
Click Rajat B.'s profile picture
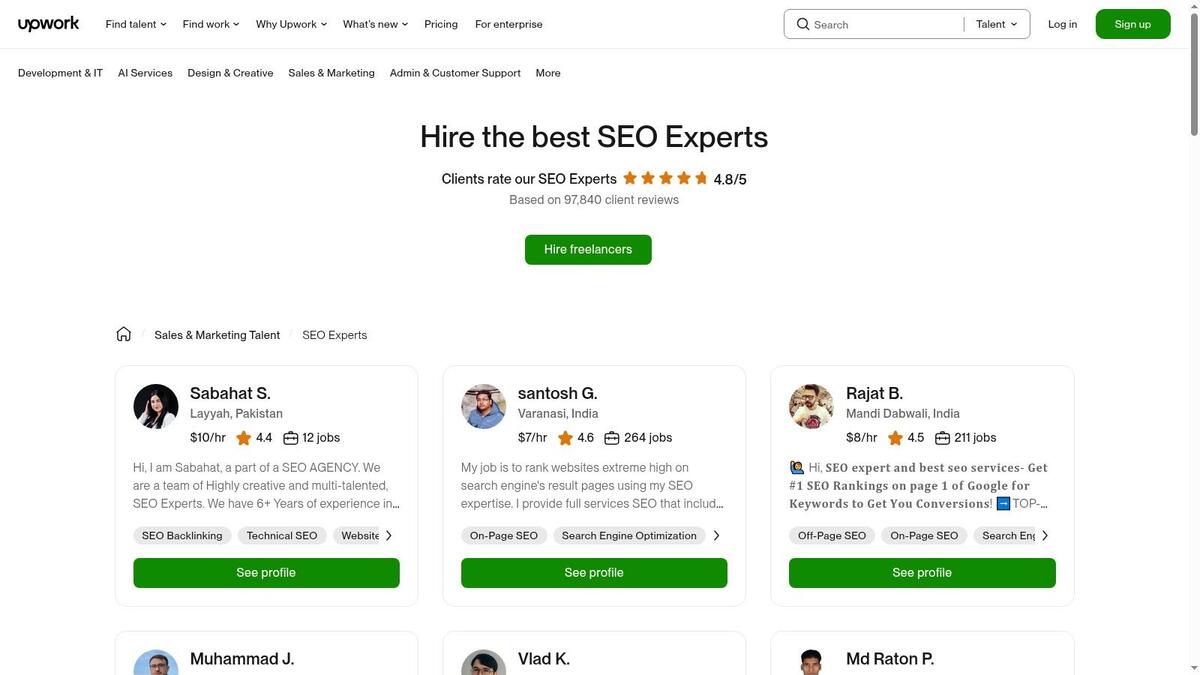click(x=812, y=407)
